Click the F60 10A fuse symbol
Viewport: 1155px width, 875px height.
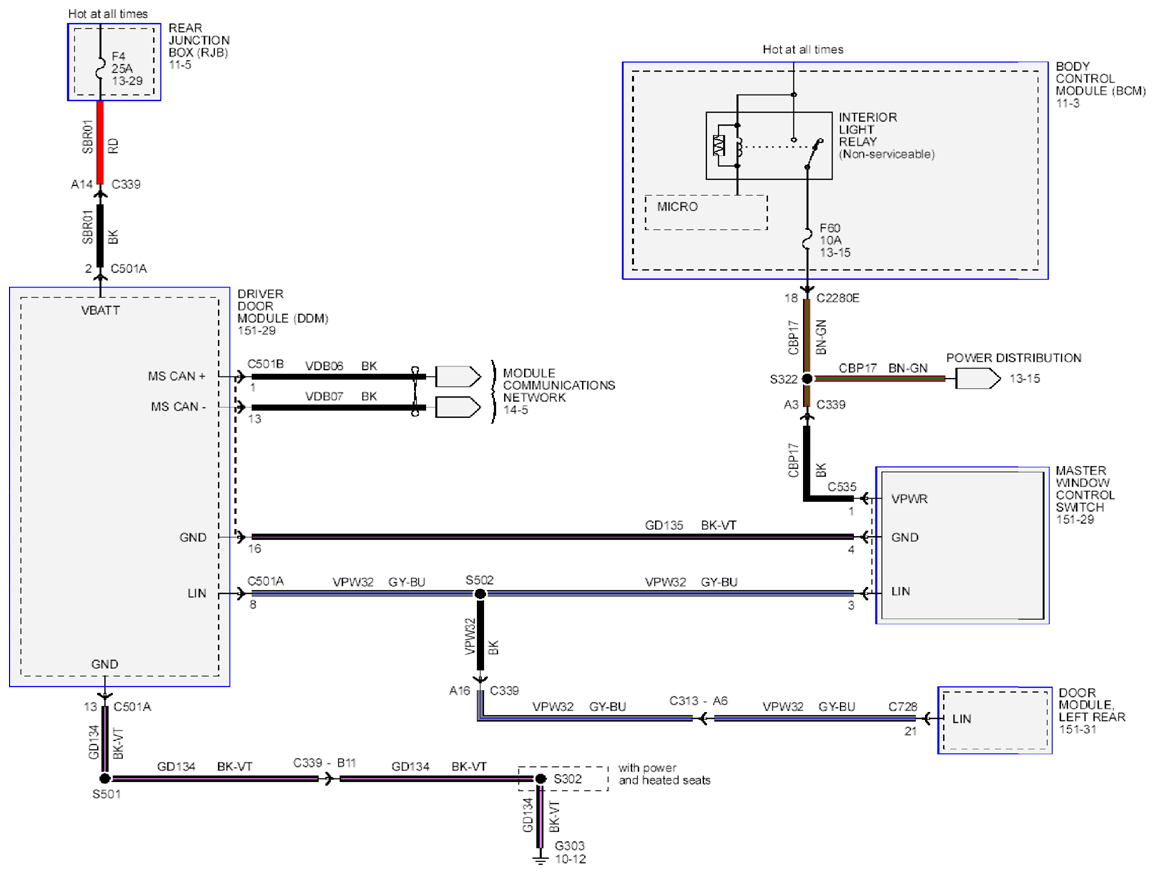(x=807, y=239)
